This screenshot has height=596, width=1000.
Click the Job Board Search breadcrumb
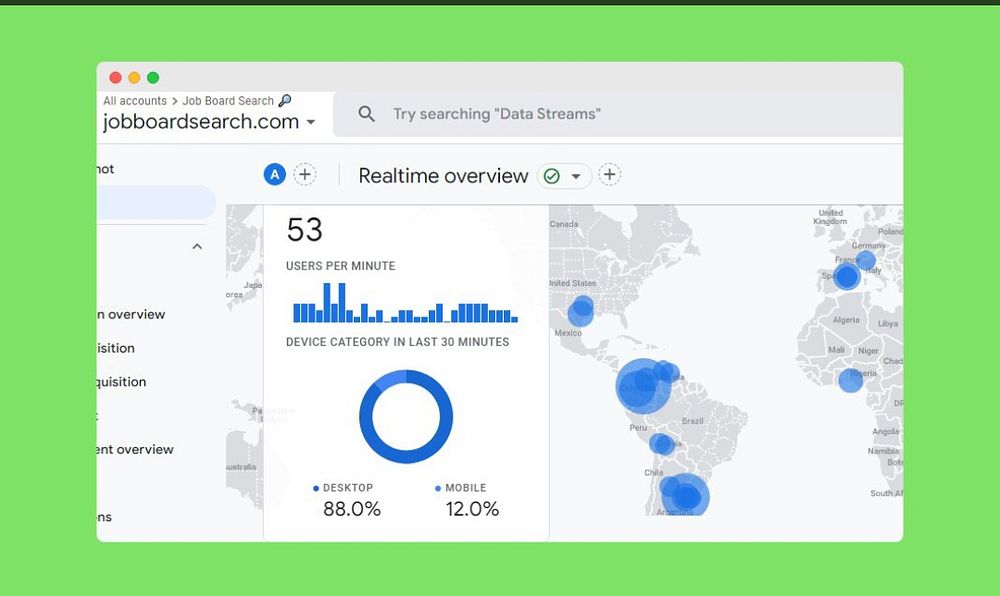click(228, 101)
